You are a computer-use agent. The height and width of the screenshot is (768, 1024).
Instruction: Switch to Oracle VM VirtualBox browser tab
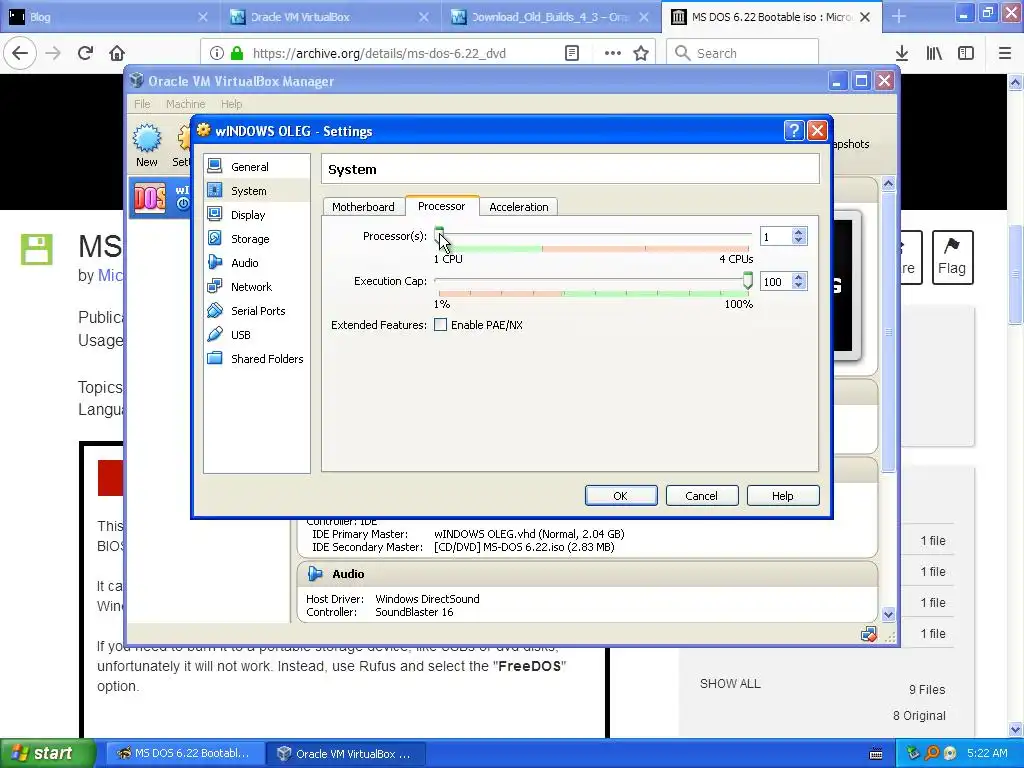(x=330, y=17)
